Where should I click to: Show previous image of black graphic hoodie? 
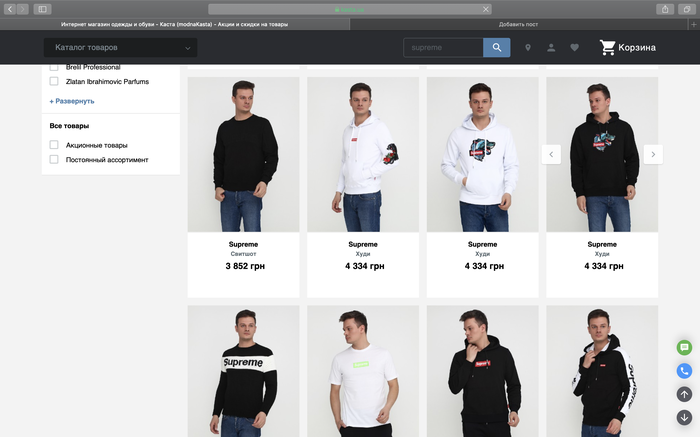(551, 154)
